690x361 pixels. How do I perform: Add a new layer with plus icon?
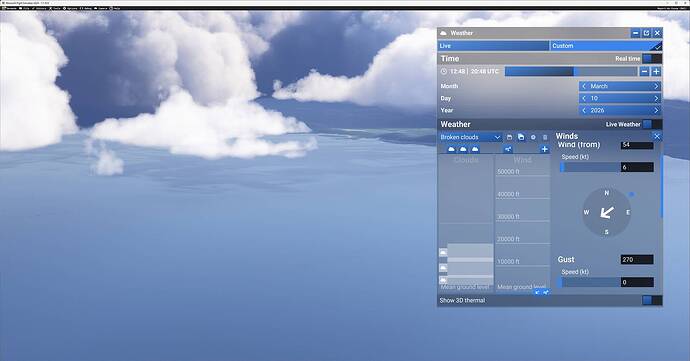click(544, 149)
